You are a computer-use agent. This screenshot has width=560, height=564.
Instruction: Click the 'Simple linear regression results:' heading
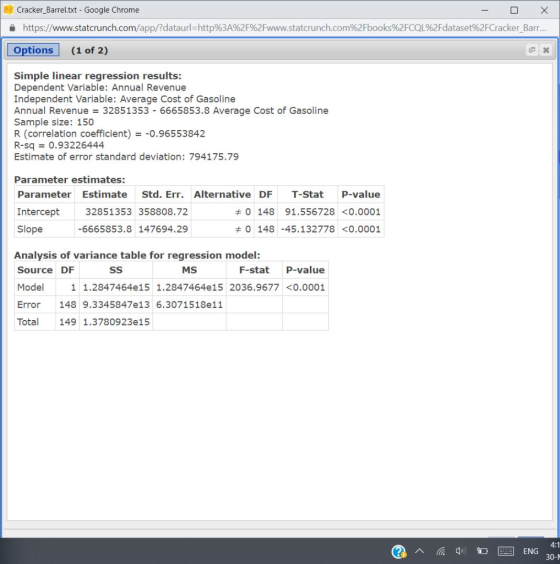(97, 76)
